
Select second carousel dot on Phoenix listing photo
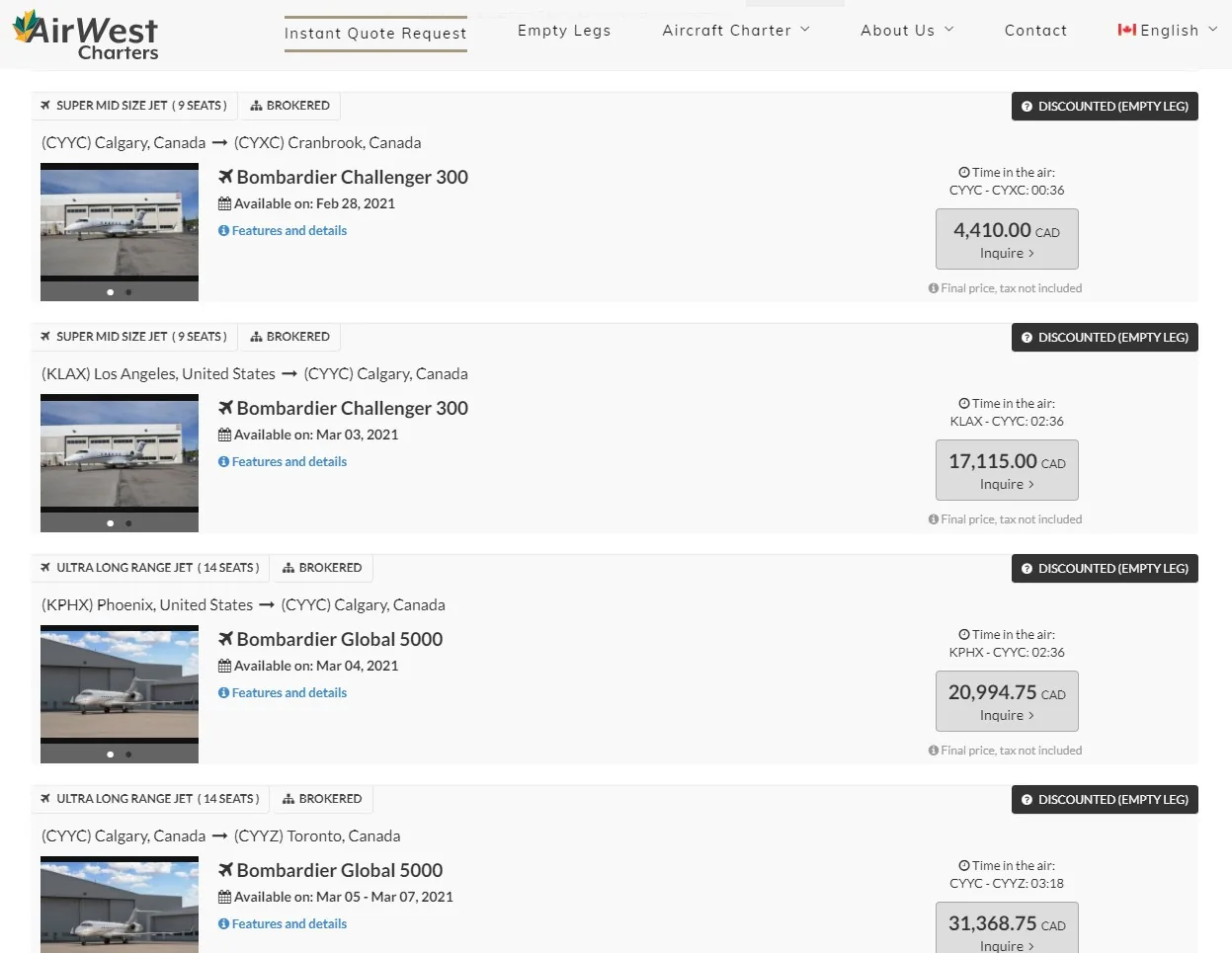[128, 754]
